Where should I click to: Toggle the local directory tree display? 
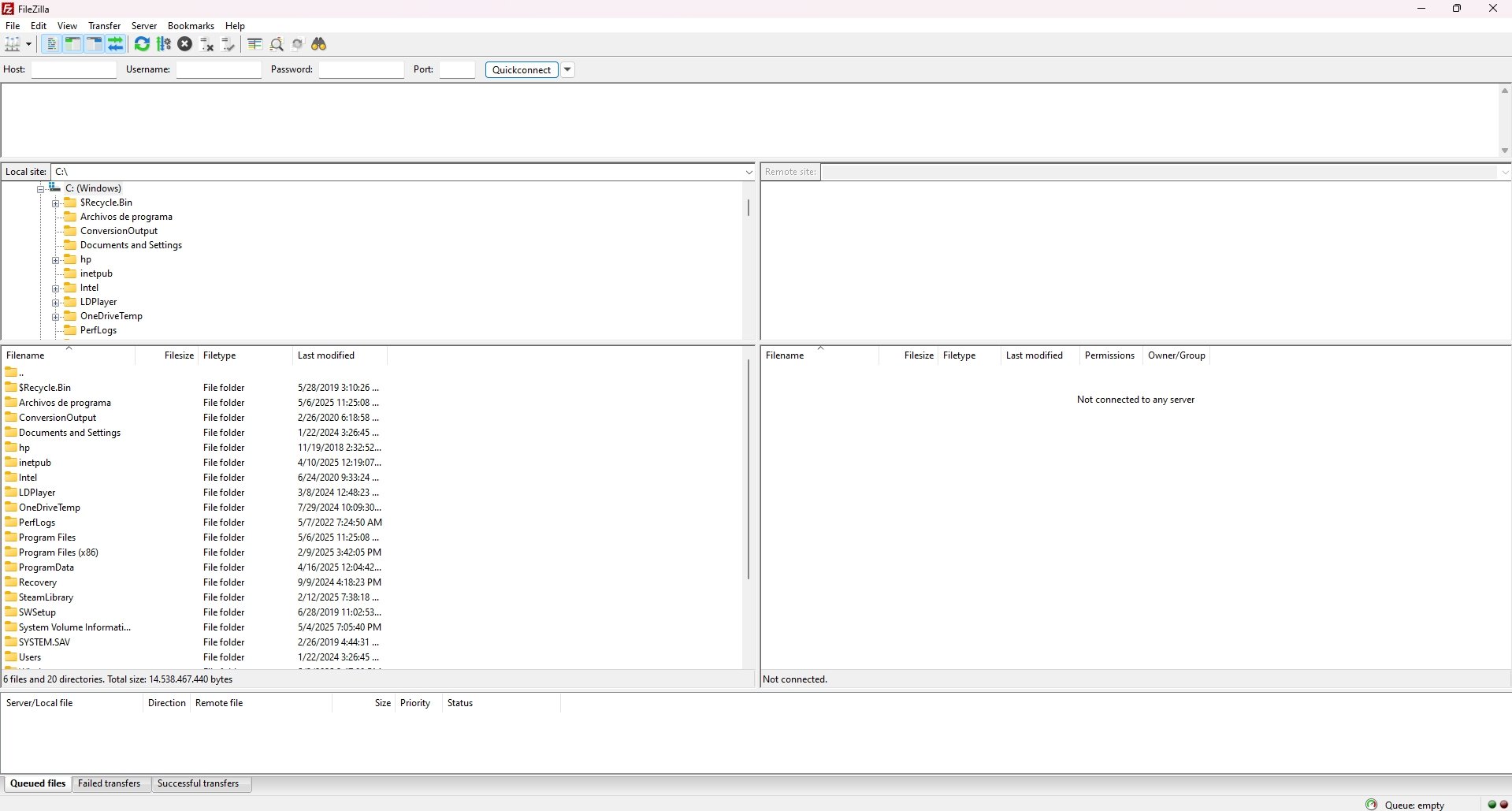[72, 44]
